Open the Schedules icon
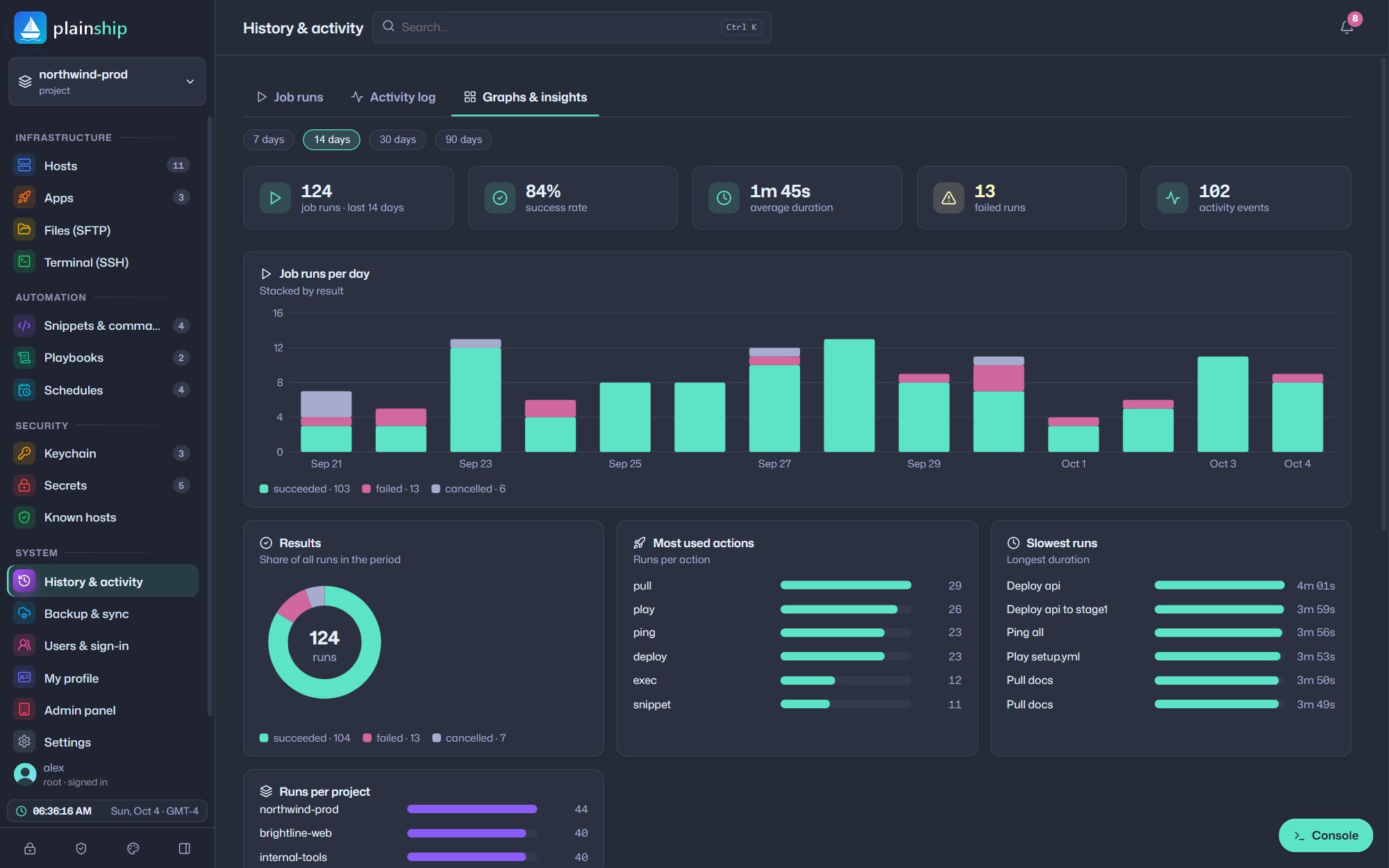This screenshot has height=868, width=1389. pyautogui.click(x=24, y=390)
